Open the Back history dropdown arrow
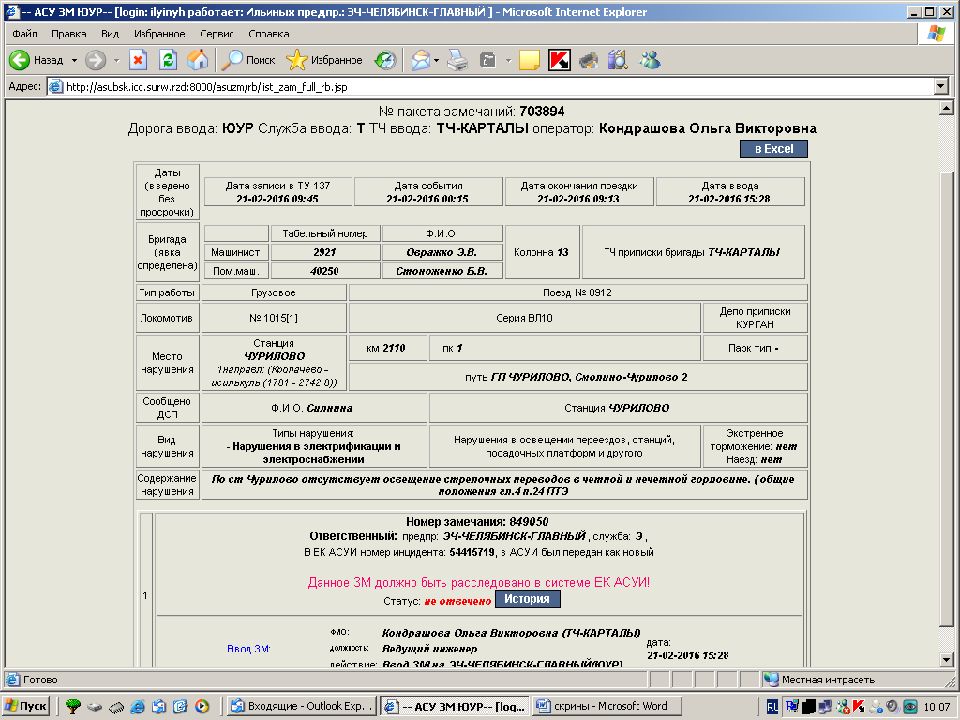 (74, 60)
